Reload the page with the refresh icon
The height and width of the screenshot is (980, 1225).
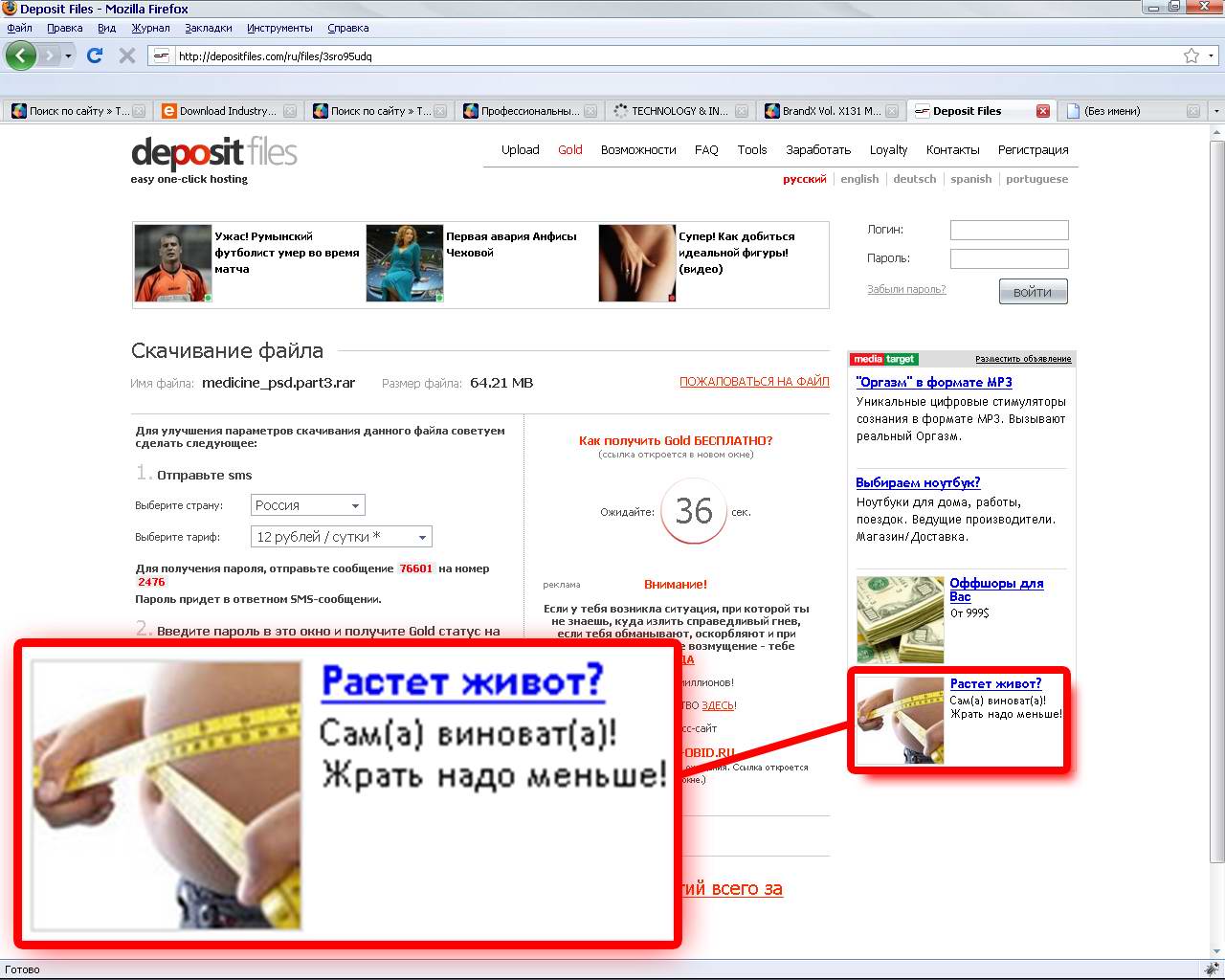pyautogui.click(x=95, y=56)
